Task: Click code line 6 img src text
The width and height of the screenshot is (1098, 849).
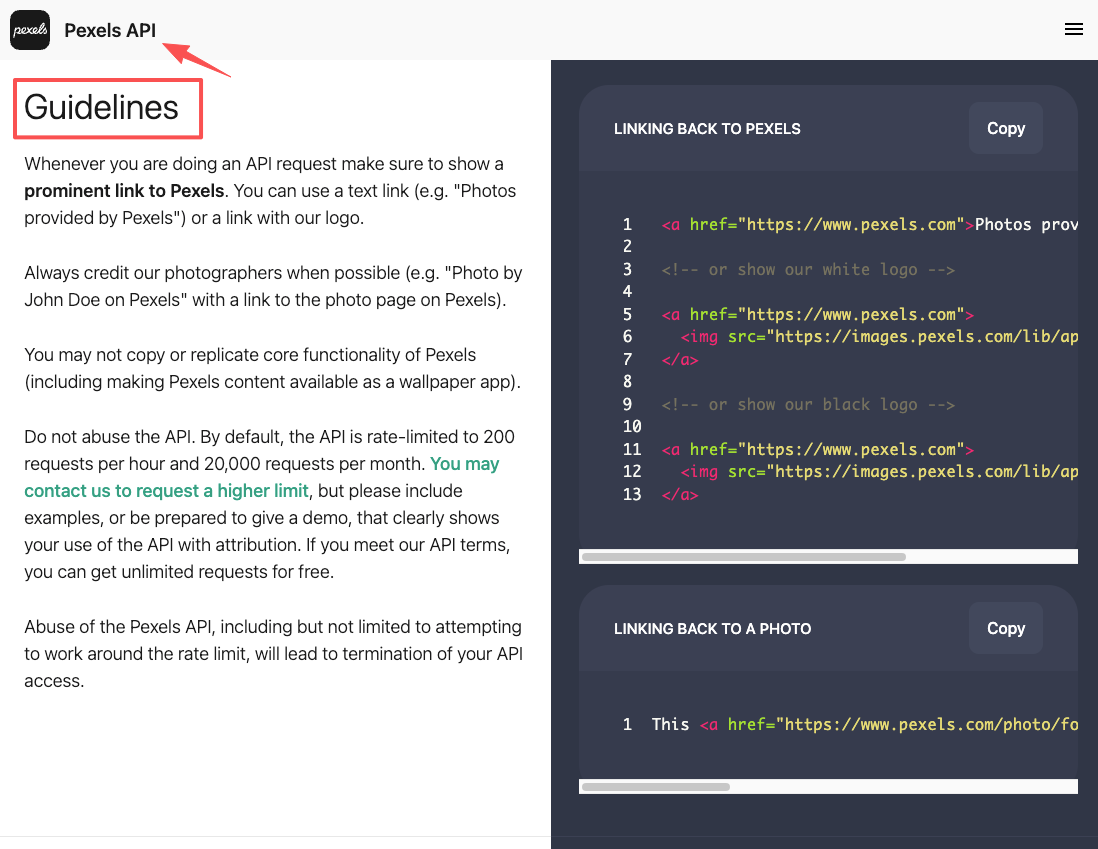Action: pos(879,337)
